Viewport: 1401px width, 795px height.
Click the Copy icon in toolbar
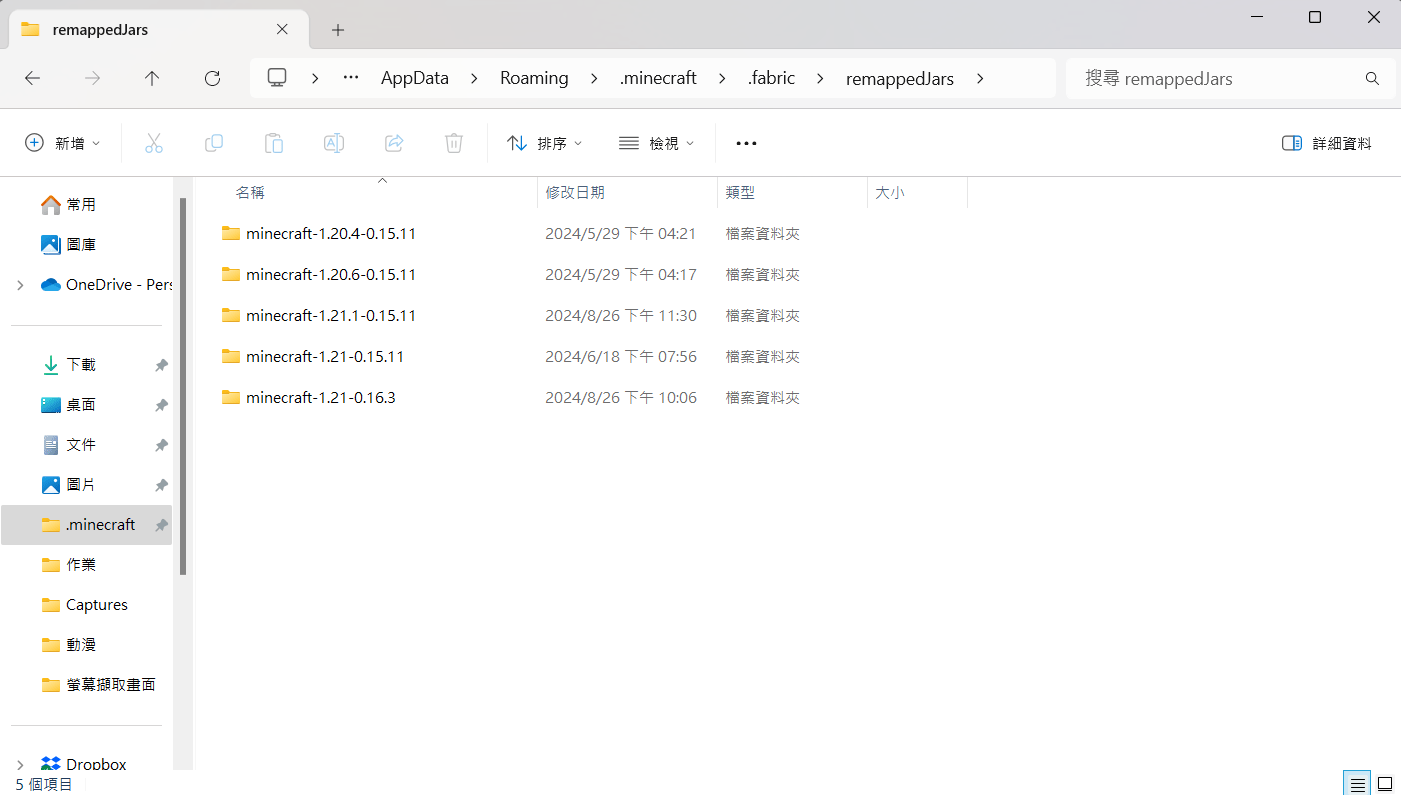(x=213, y=143)
